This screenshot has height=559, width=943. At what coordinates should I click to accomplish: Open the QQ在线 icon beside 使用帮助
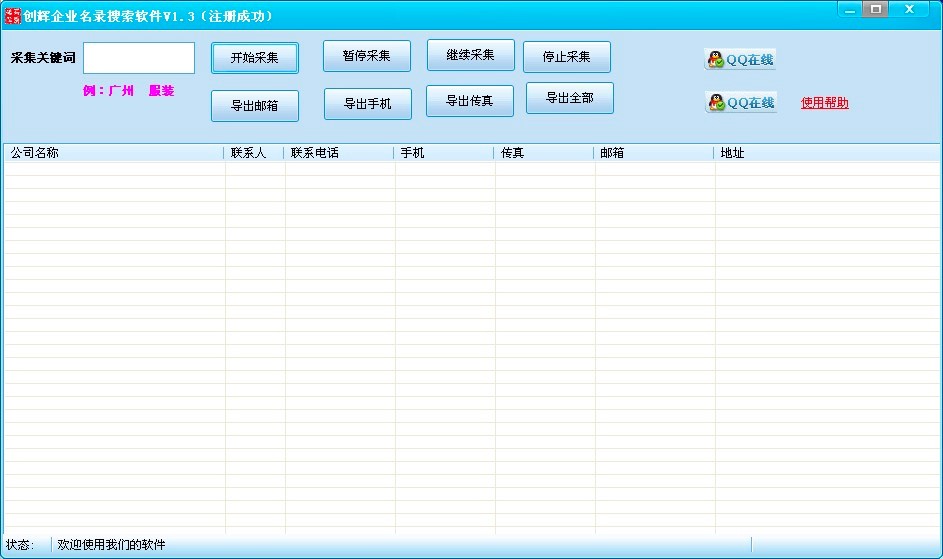741,102
